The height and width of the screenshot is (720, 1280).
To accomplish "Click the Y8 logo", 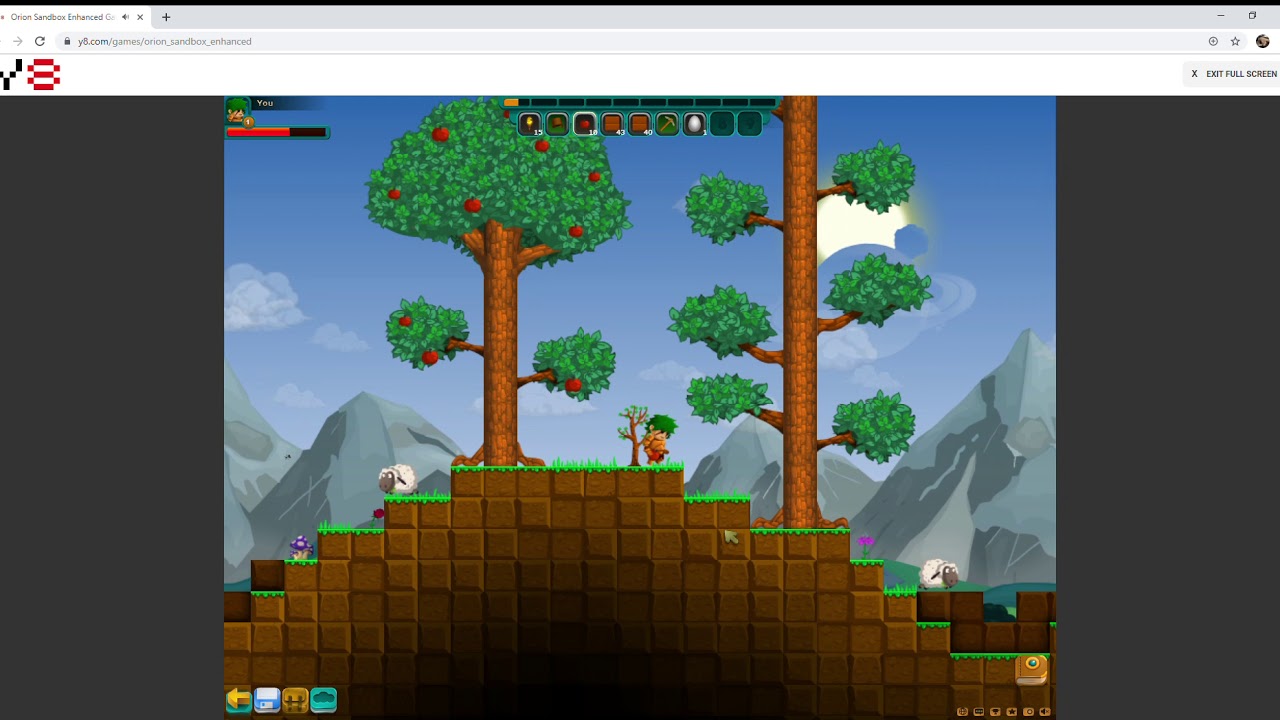I will 31,74.
